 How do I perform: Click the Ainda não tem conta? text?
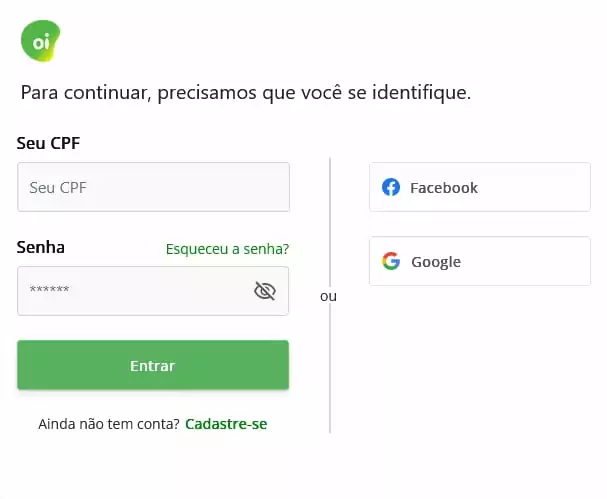(109, 424)
